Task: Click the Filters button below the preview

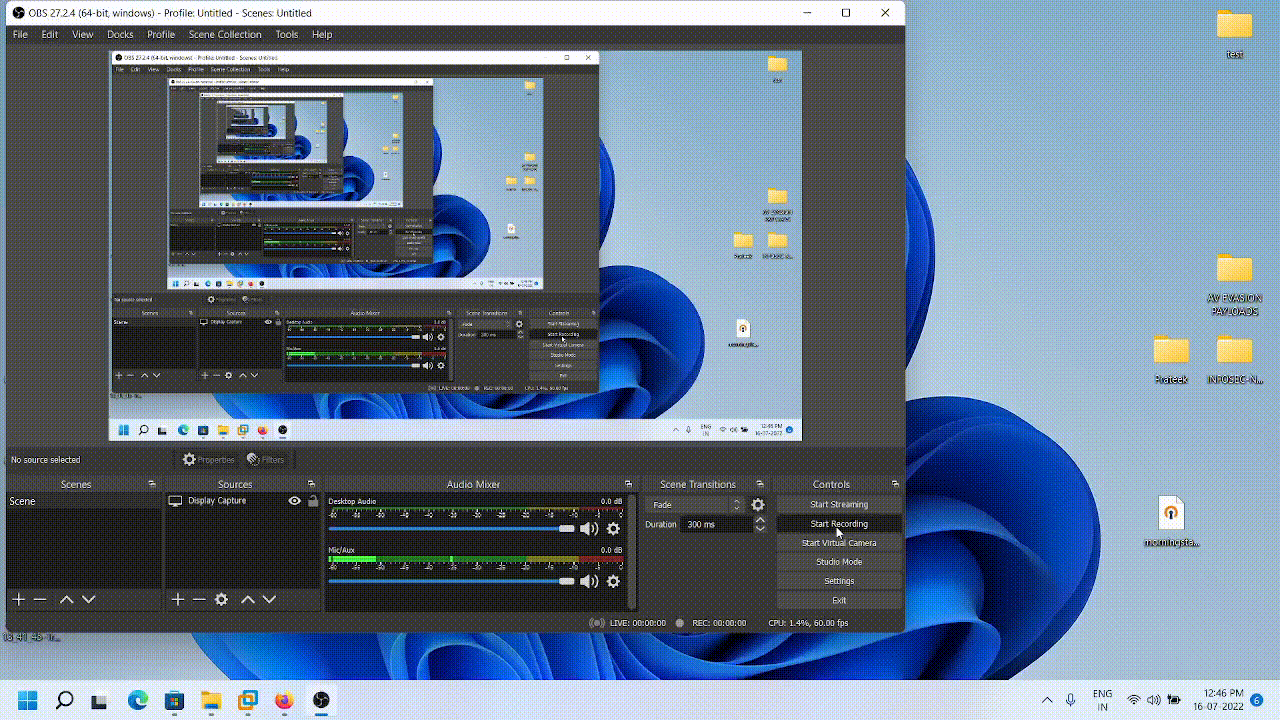Action: (x=265, y=460)
